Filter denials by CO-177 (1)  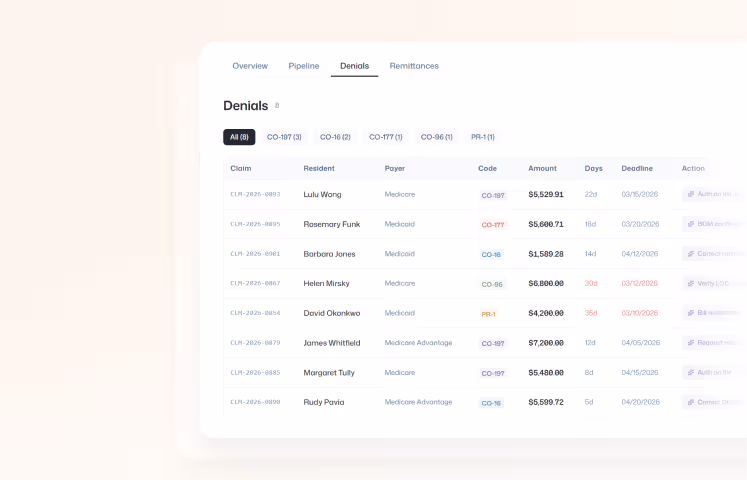[386, 137]
